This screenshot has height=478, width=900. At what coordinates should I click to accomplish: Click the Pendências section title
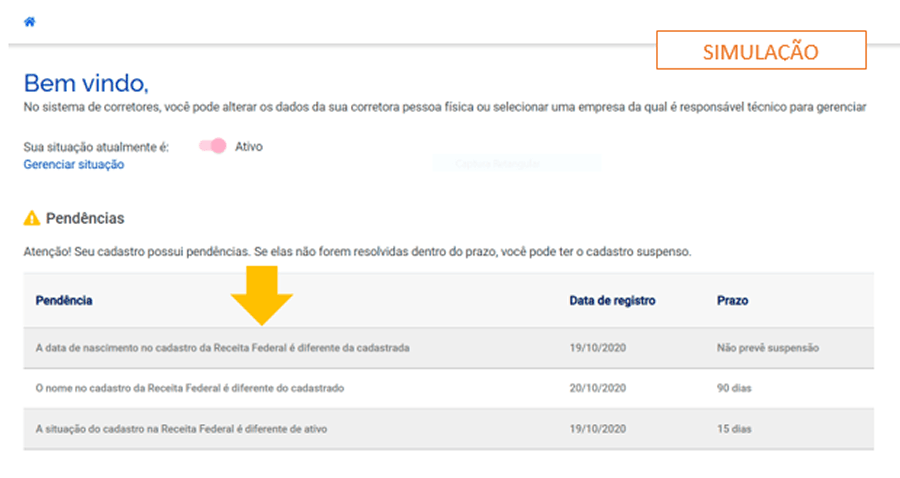coord(85,218)
